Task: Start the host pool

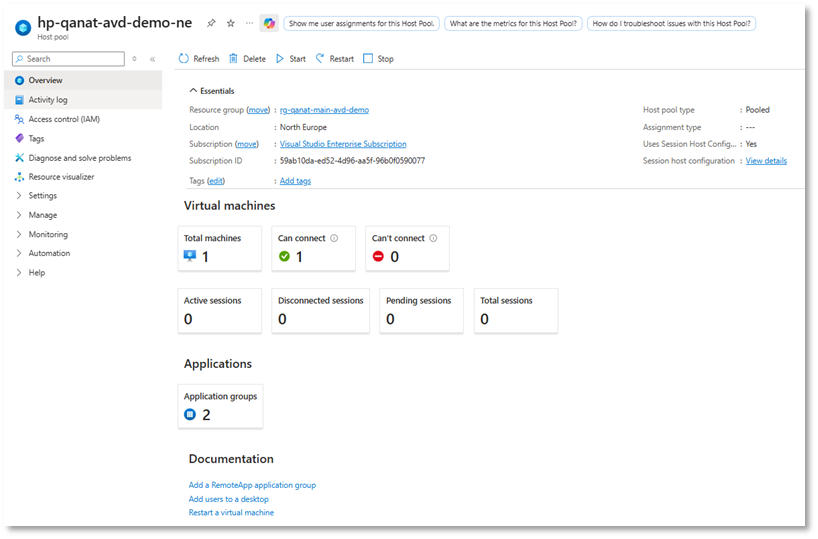Action: (x=291, y=58)
